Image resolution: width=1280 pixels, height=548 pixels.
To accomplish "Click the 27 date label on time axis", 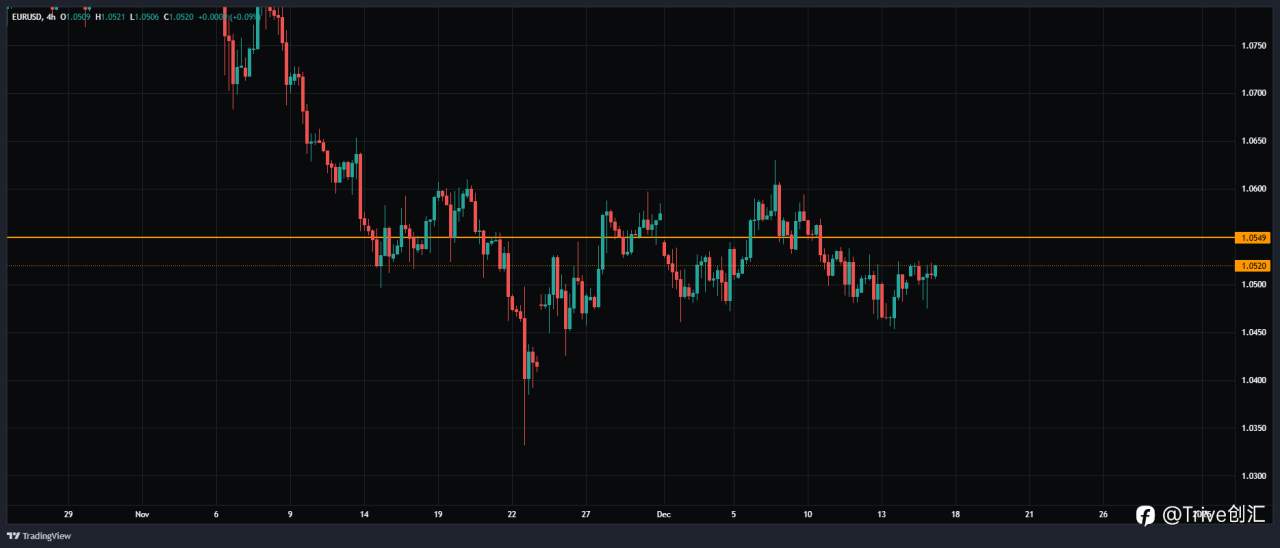I will click(586, 514).
